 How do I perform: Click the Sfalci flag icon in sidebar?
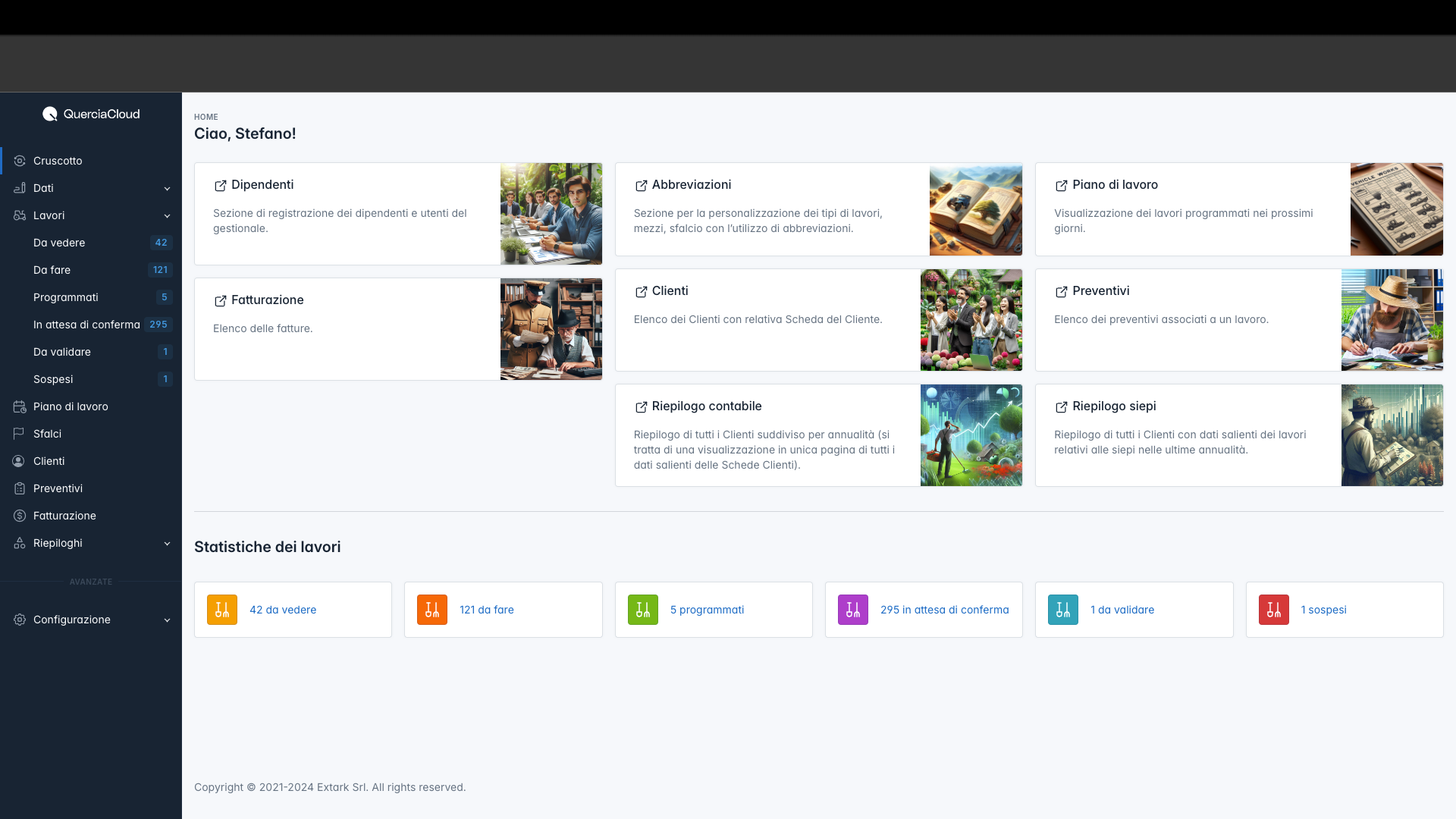[20, 434]
